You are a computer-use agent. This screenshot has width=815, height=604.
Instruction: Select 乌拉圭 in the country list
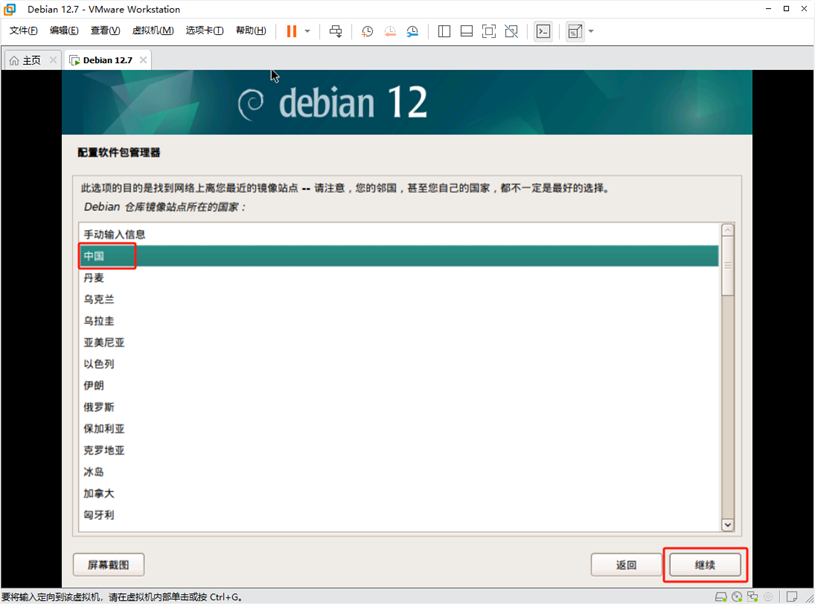[399, 321]
